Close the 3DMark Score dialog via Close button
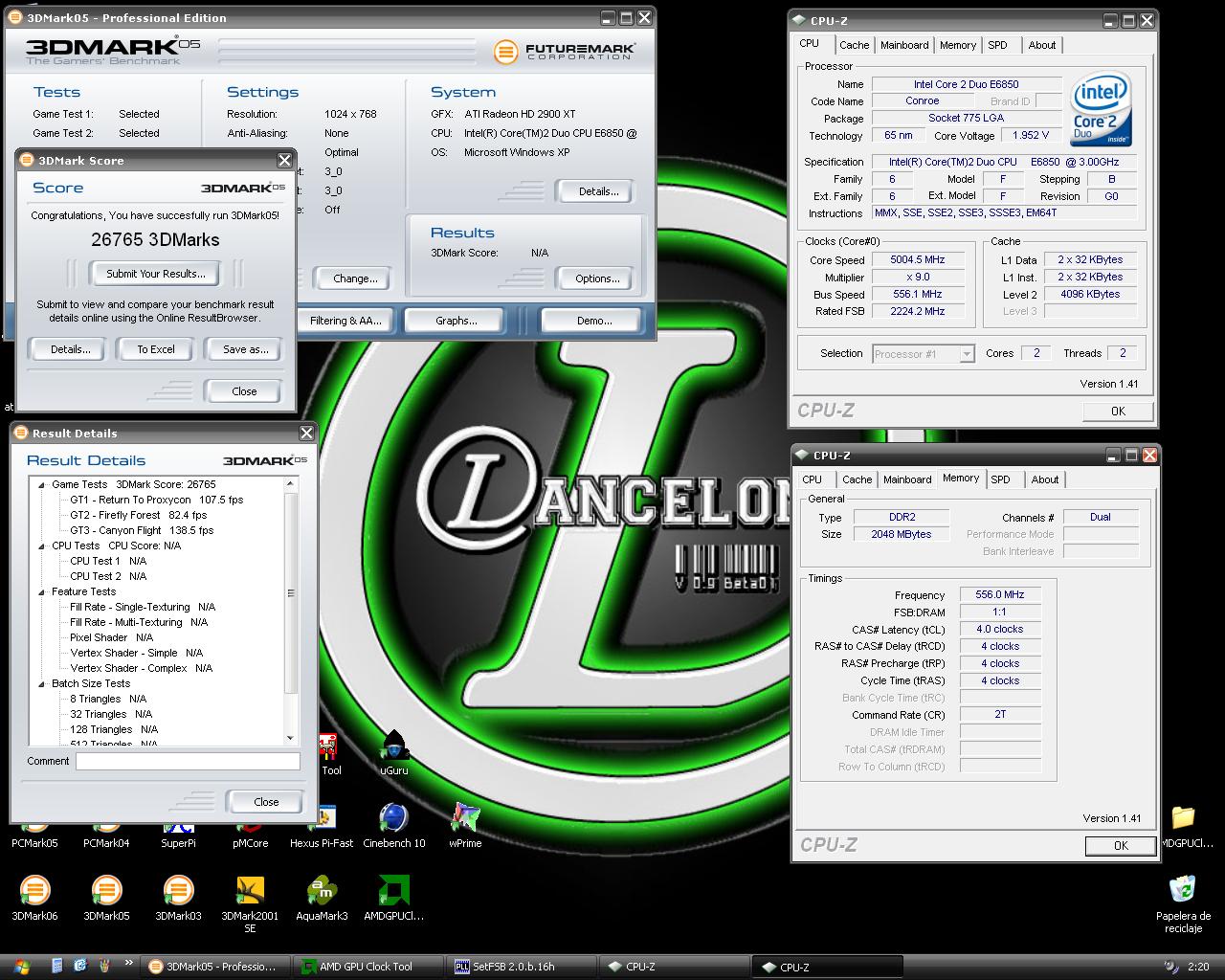The image size is (1225, 980). (x=244, y=391)
